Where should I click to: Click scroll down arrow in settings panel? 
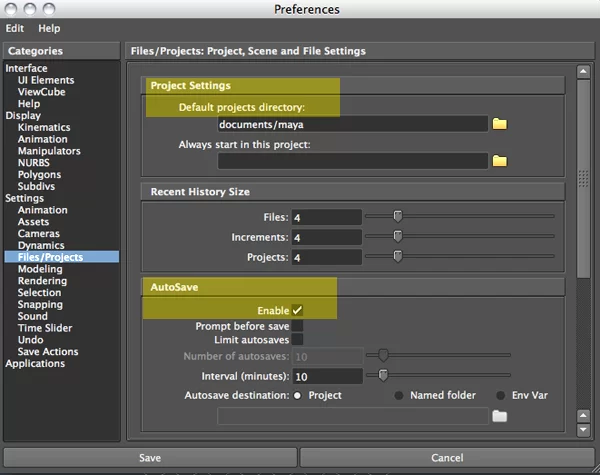pyautogui.click(x=584, y=430)
